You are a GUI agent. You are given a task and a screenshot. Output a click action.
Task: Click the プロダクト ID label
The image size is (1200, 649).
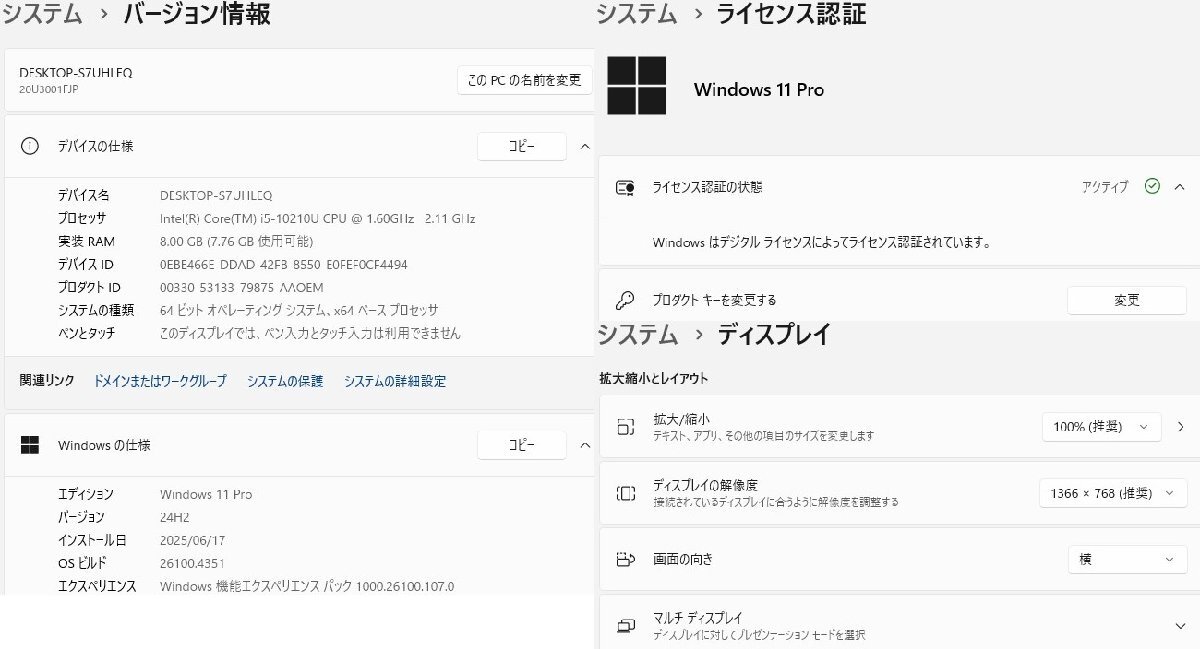[x=90, y=287]
